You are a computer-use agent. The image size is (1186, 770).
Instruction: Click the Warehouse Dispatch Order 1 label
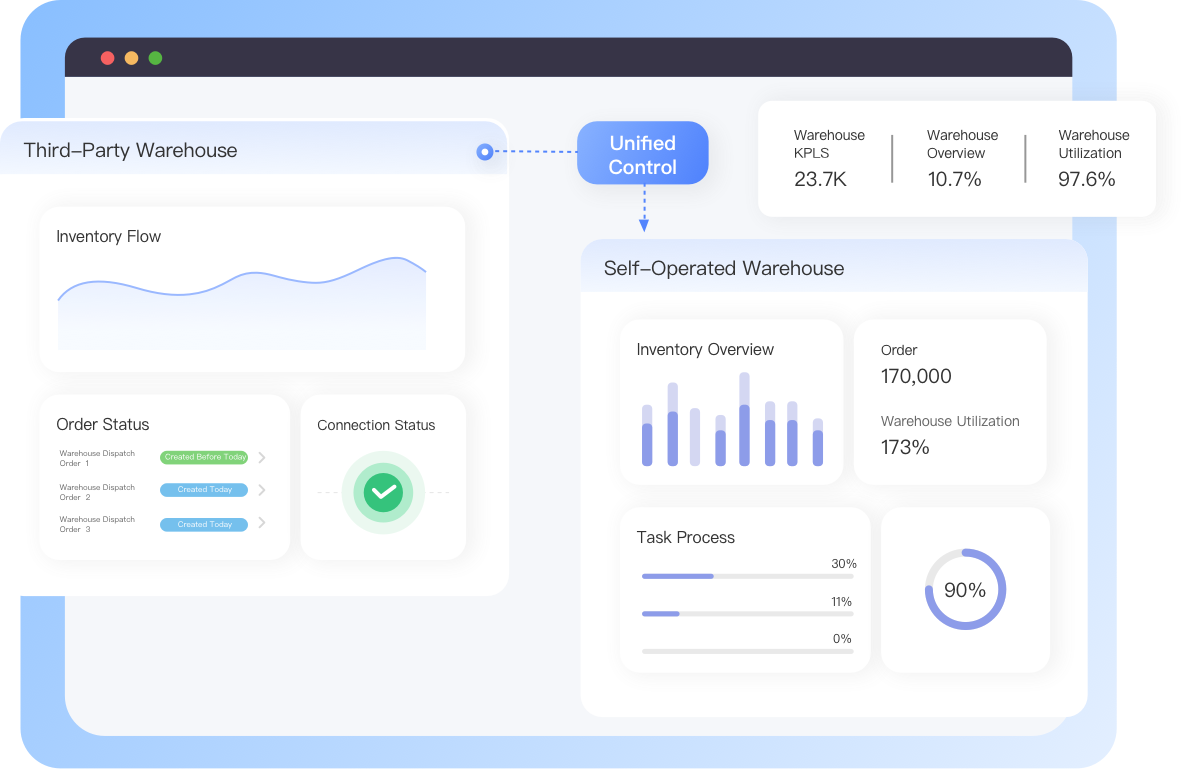pos(97,458)
